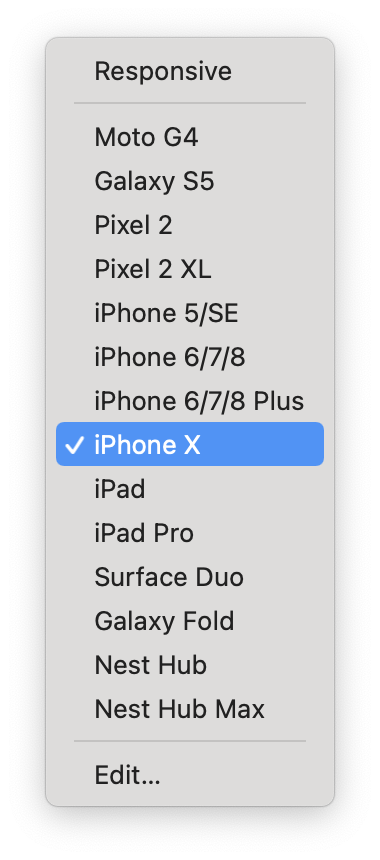Switch to Surface Duo
The width and height of the screenshot is (380, 860).
point(190,576)
